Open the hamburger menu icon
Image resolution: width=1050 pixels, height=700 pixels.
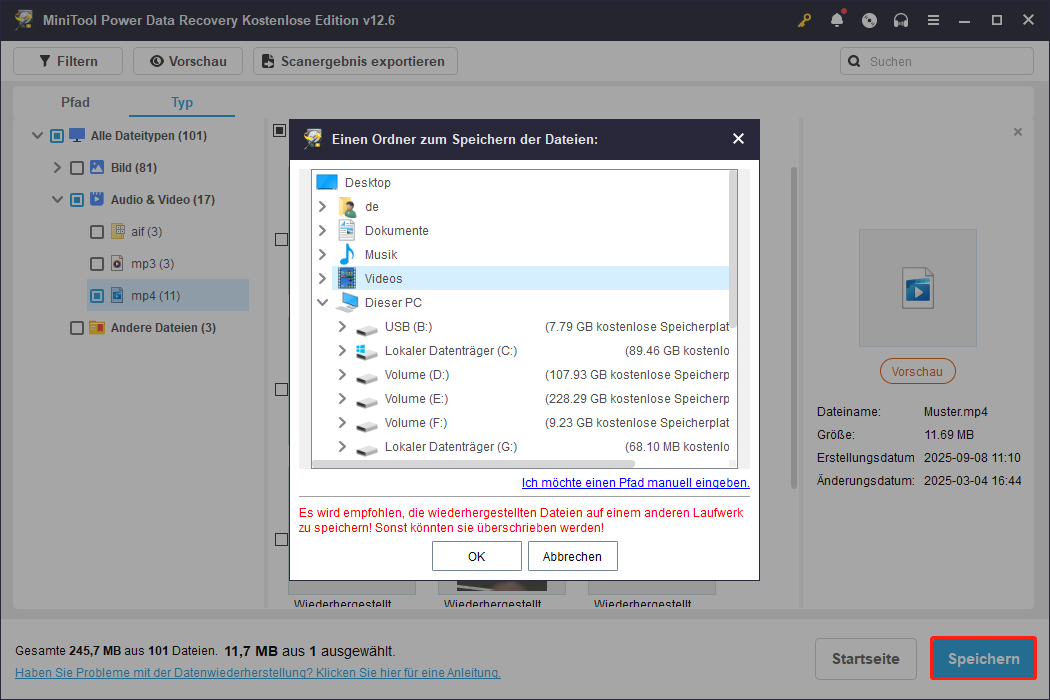[932, 20]
